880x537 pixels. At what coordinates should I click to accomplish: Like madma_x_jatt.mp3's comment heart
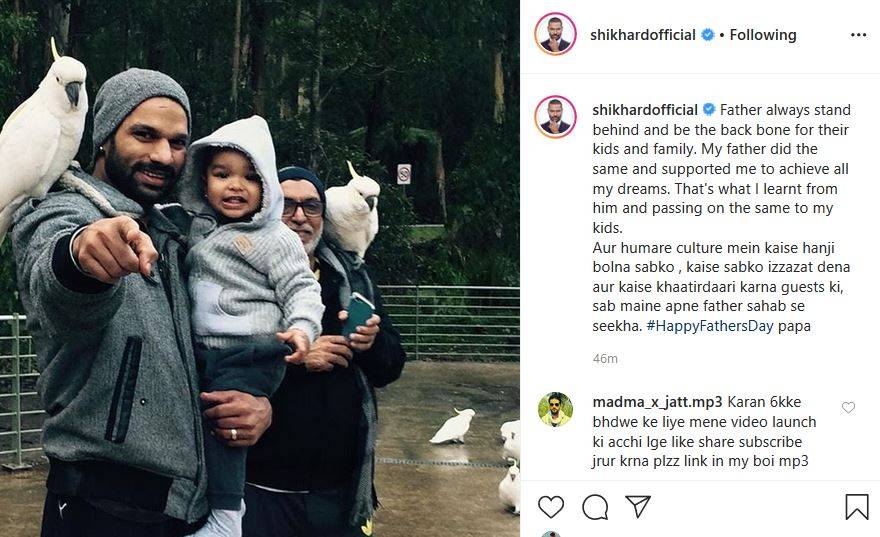pyautogui.click(x=848, y=407)
